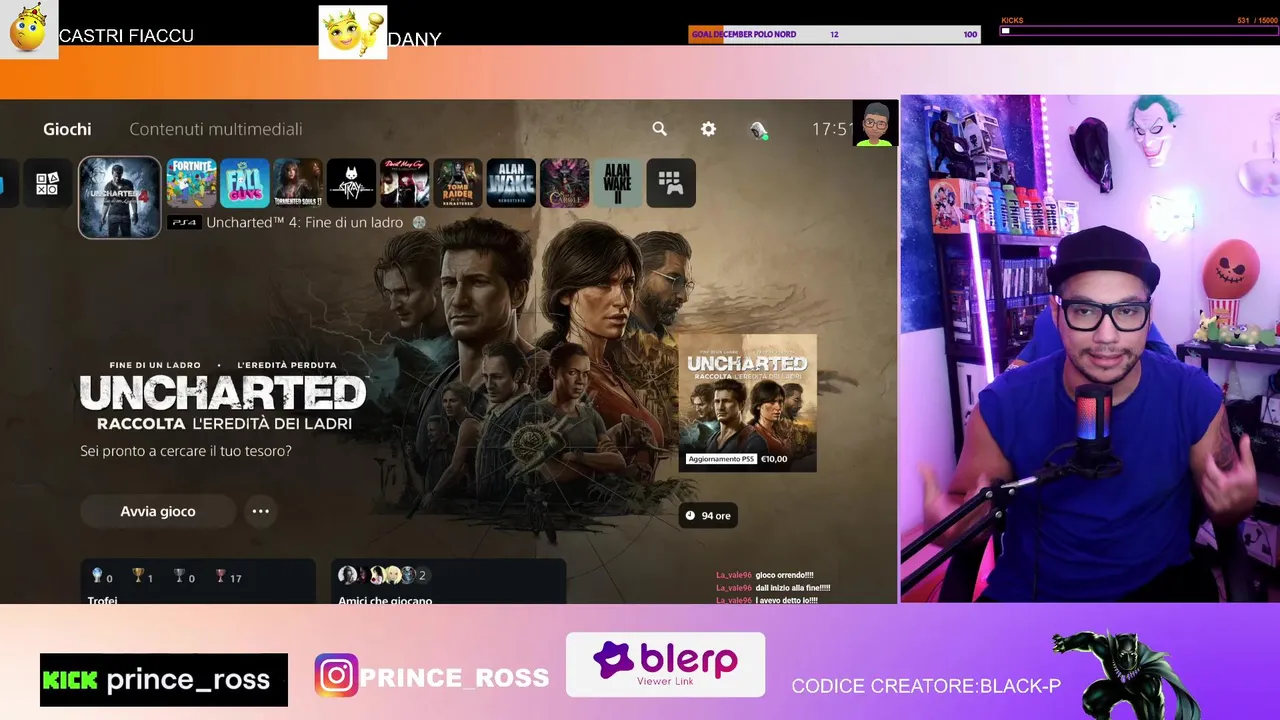
Task: Open the Trofei trophies card
Action: [x=198, y=581]
